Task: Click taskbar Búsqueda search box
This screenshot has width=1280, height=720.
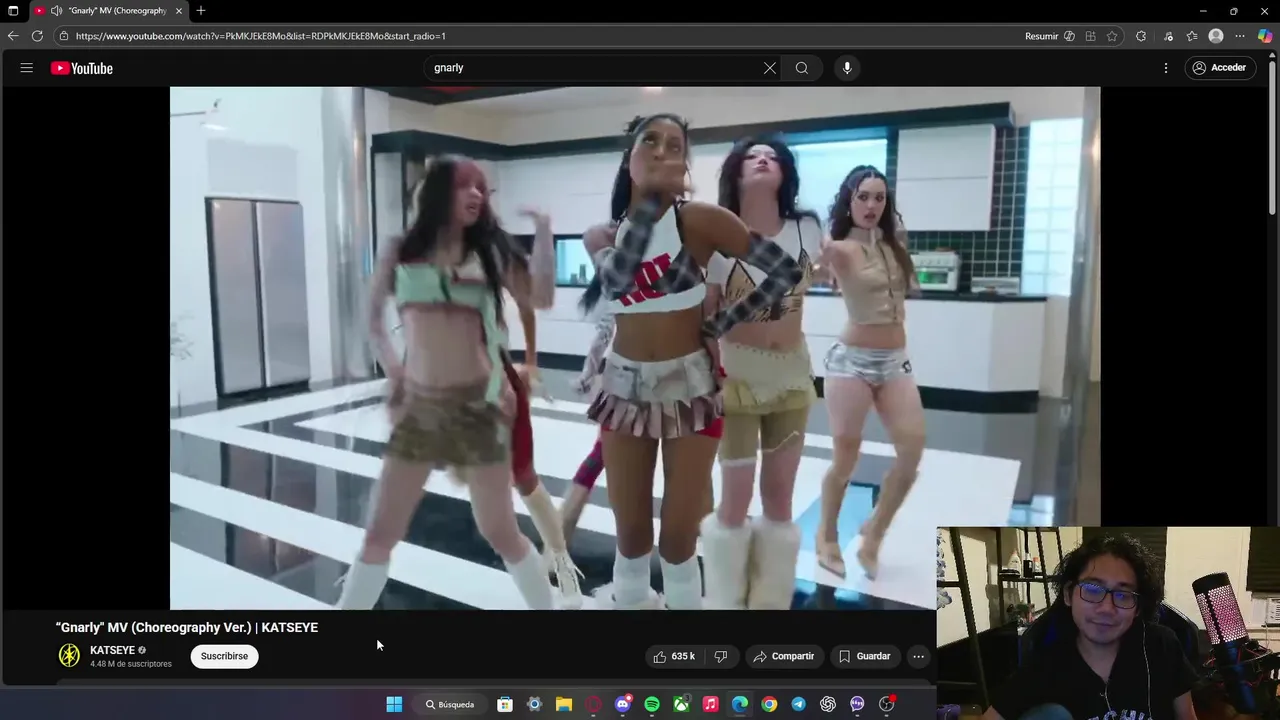Action: pos(450,704)
